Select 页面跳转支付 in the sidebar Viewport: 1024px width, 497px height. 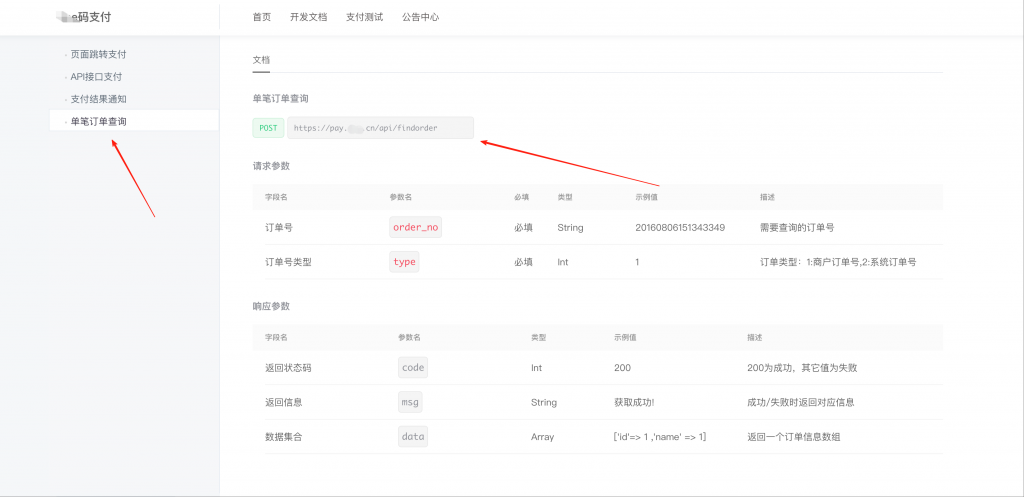[98, 54]
